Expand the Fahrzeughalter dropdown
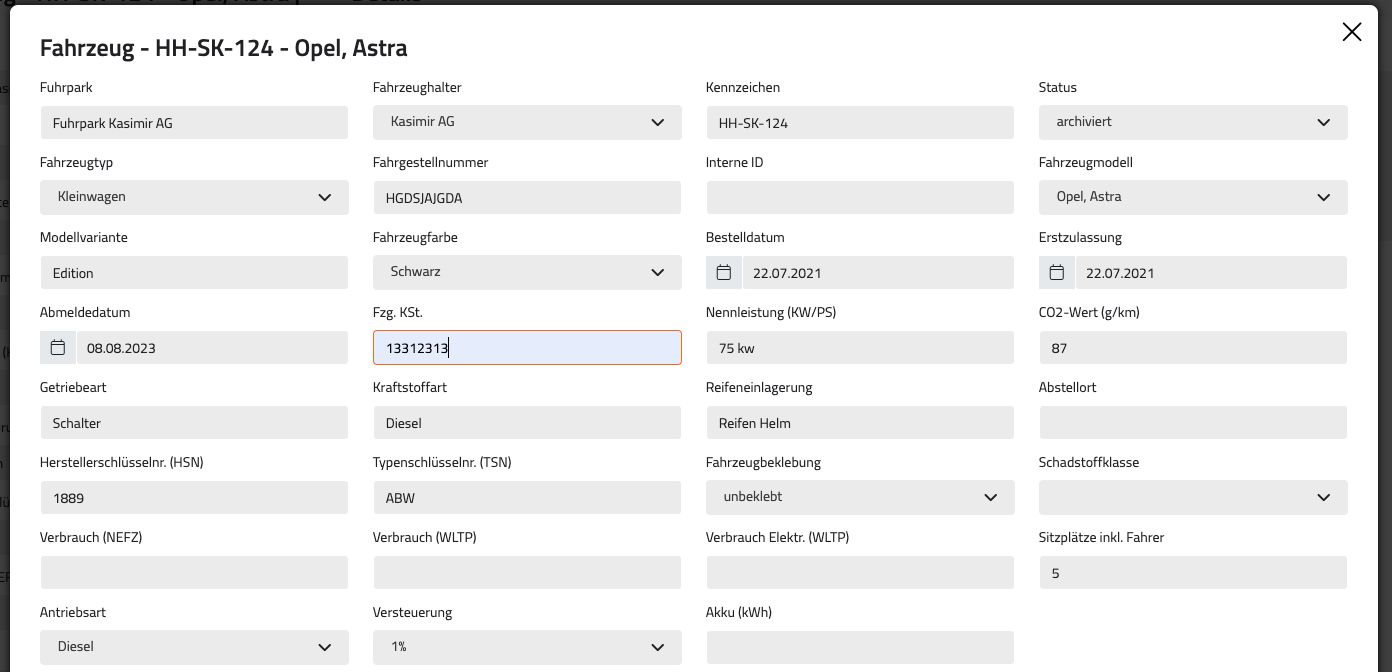 coord(527,122)
